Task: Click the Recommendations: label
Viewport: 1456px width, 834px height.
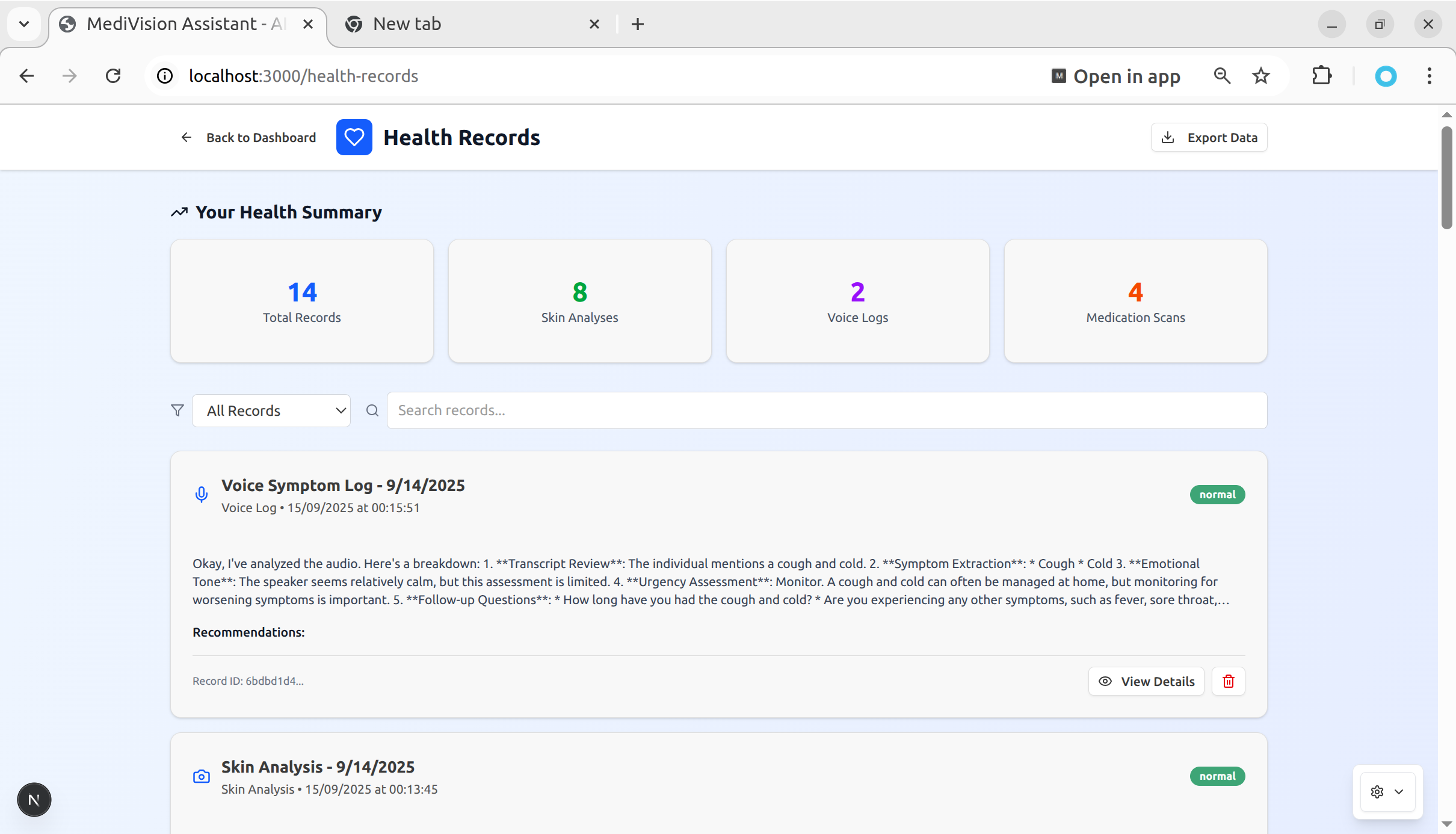Action: coord(248,632)
